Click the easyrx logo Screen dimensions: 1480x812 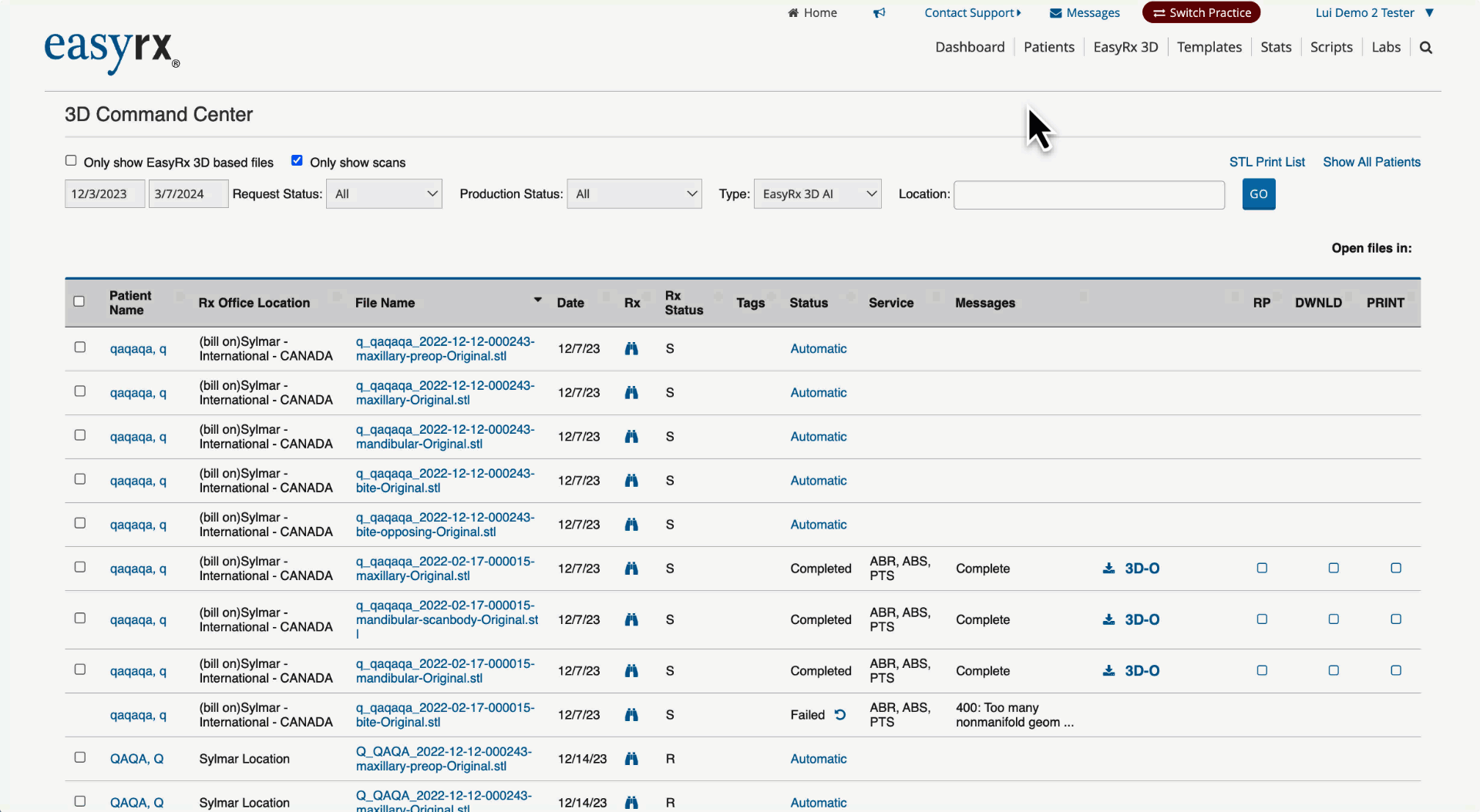pos(112,52)
